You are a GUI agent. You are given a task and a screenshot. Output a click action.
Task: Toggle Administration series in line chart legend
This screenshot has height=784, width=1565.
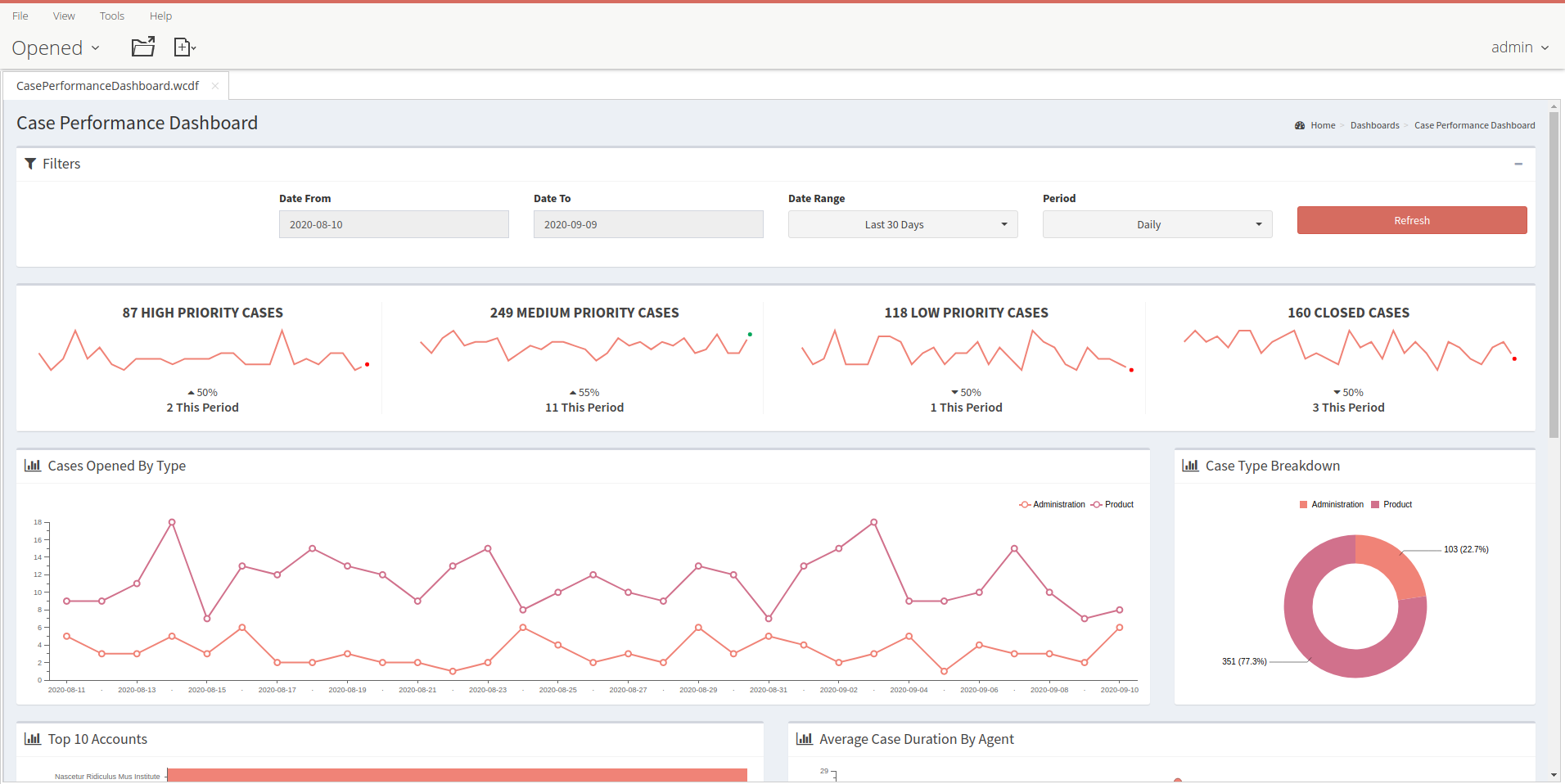click(x=1053, y=505)
